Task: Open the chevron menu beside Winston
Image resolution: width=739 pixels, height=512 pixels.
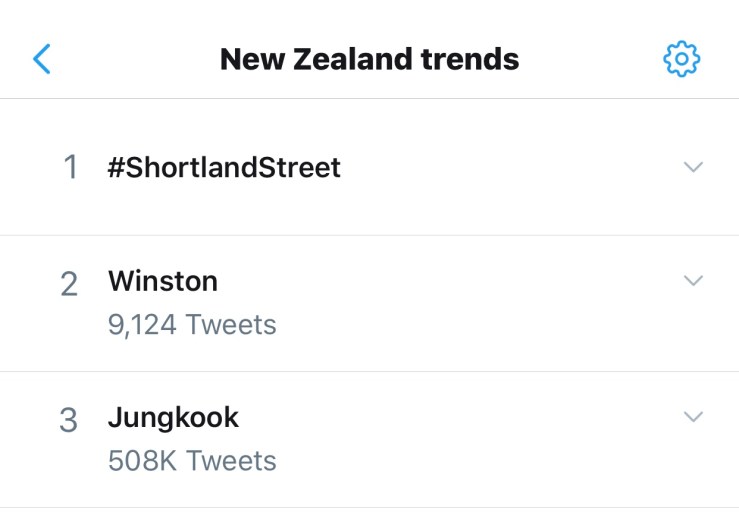Action: pos(693,281)
